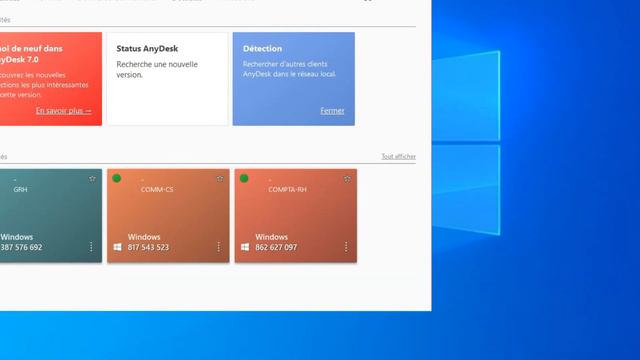Viewport: 640px width, 360px height.
Task: Open the Status AnyDesk card
Action: 167,79
